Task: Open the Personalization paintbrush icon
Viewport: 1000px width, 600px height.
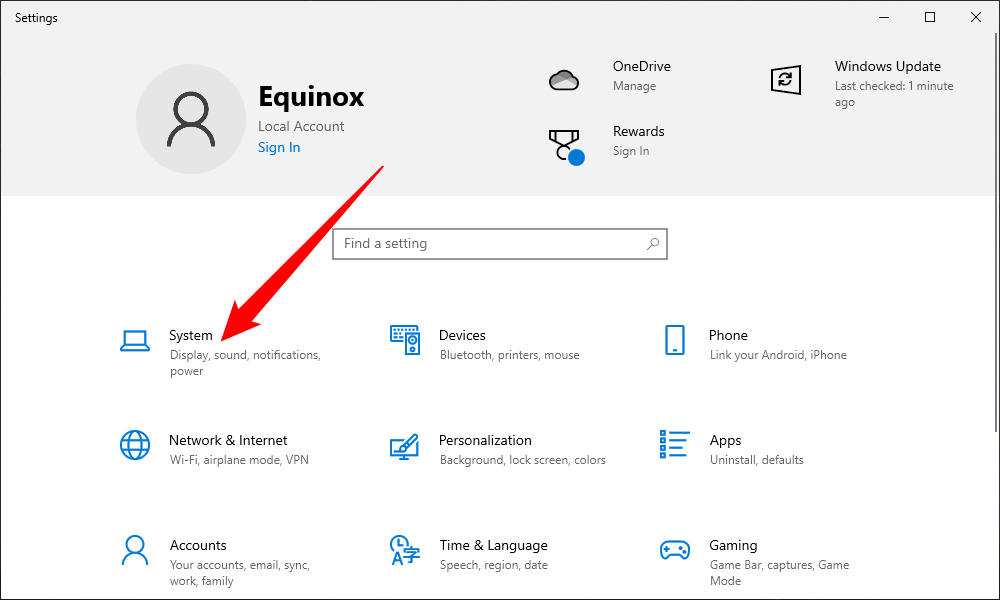Action: [x=404, y=446]
